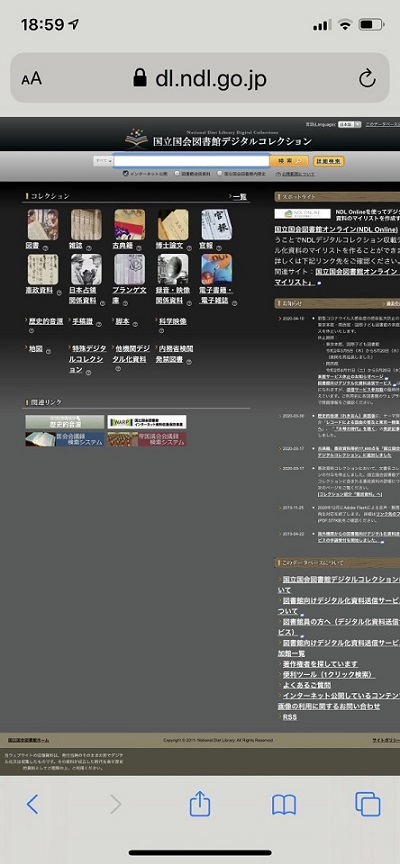The height and width of the screenshot is (864, 400).
Task: Open the 官報 collection thumbnail
Action: pos(217,224)
